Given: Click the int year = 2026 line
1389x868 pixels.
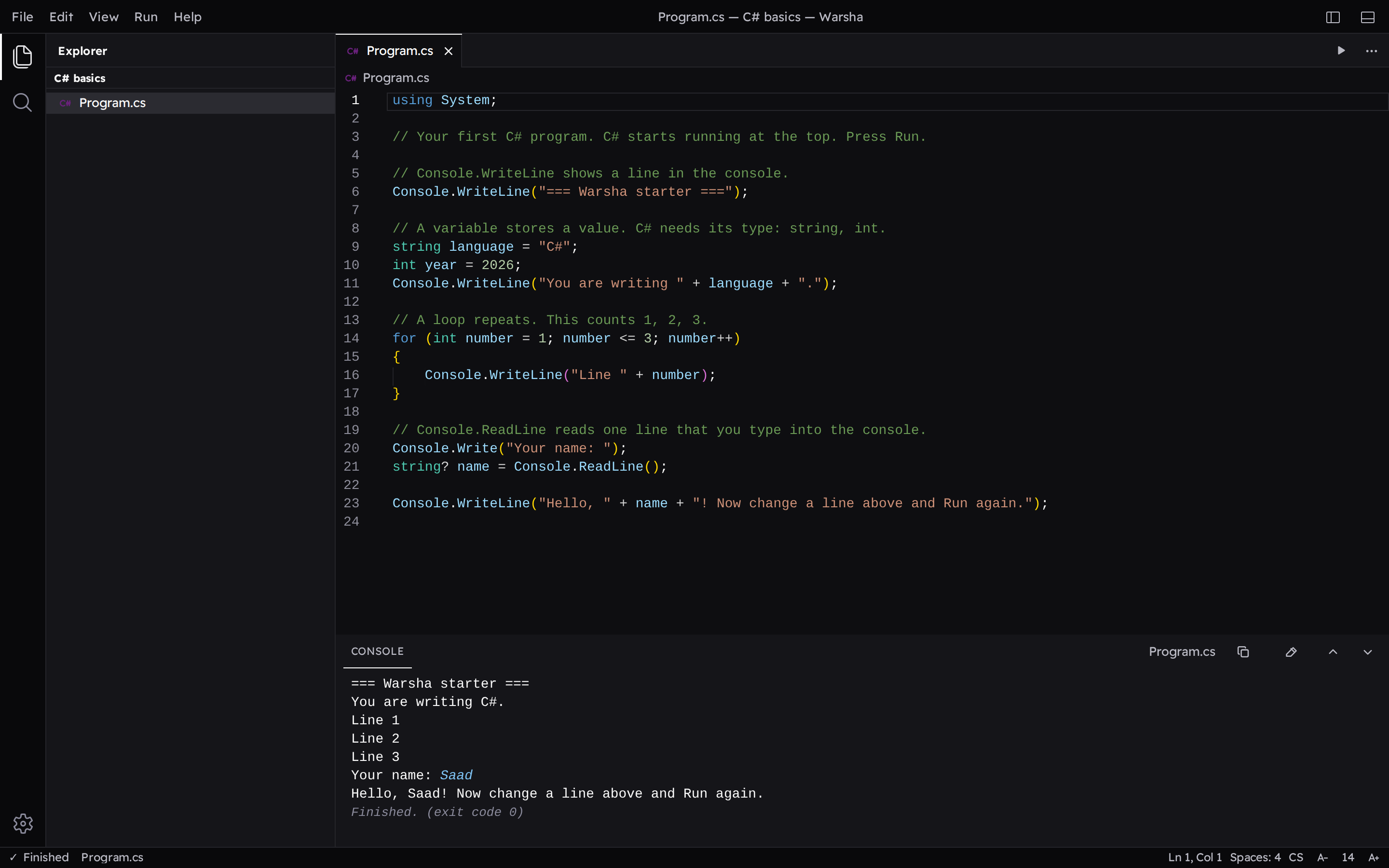Looking at the screenshot, I should point(456,265).
